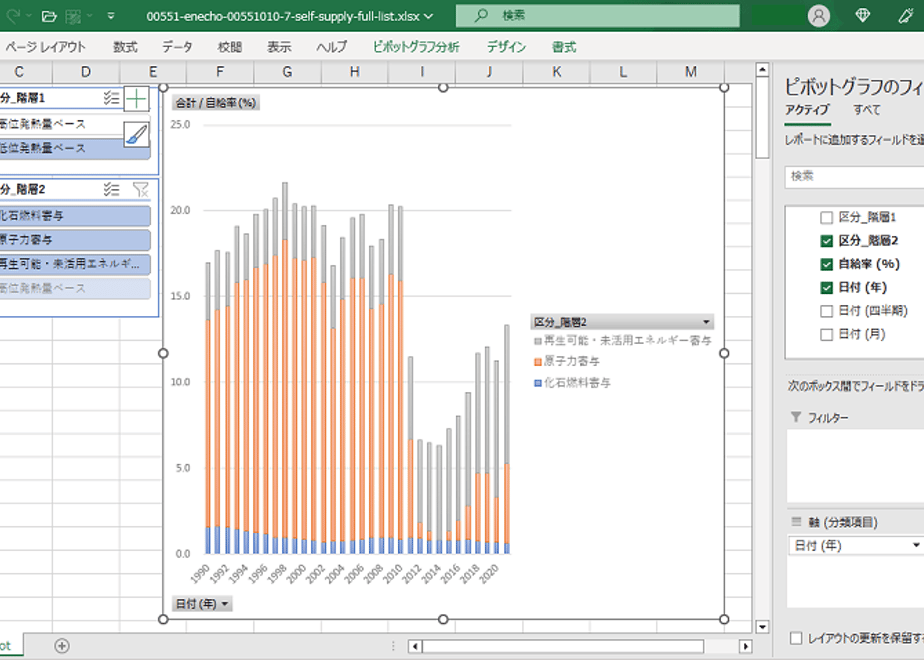This screenshot has height=660, width=924.
Task: Click the open folder icon
Action: click(x=50, y=16)
